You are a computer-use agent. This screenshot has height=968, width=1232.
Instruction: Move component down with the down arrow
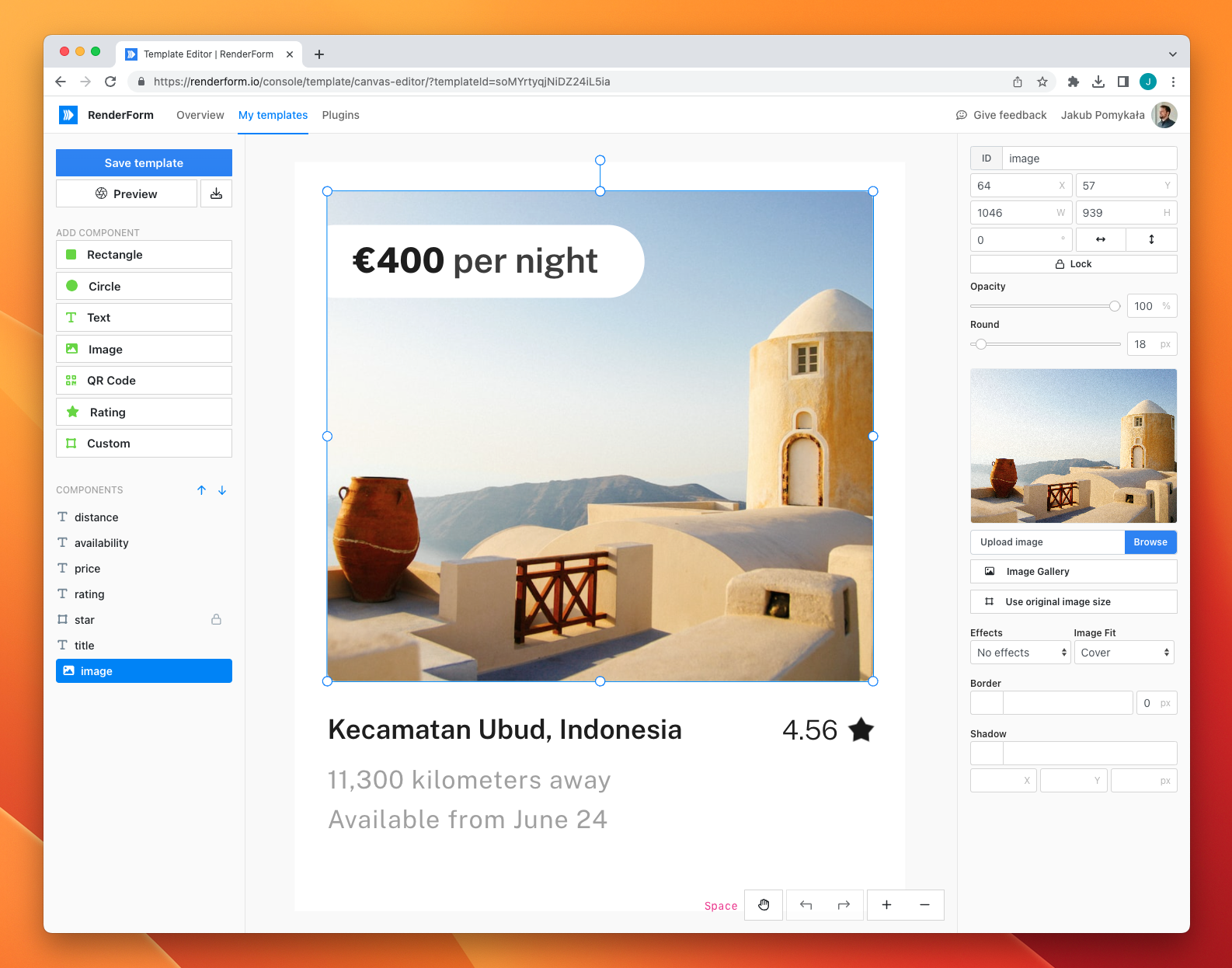[222, 490]
